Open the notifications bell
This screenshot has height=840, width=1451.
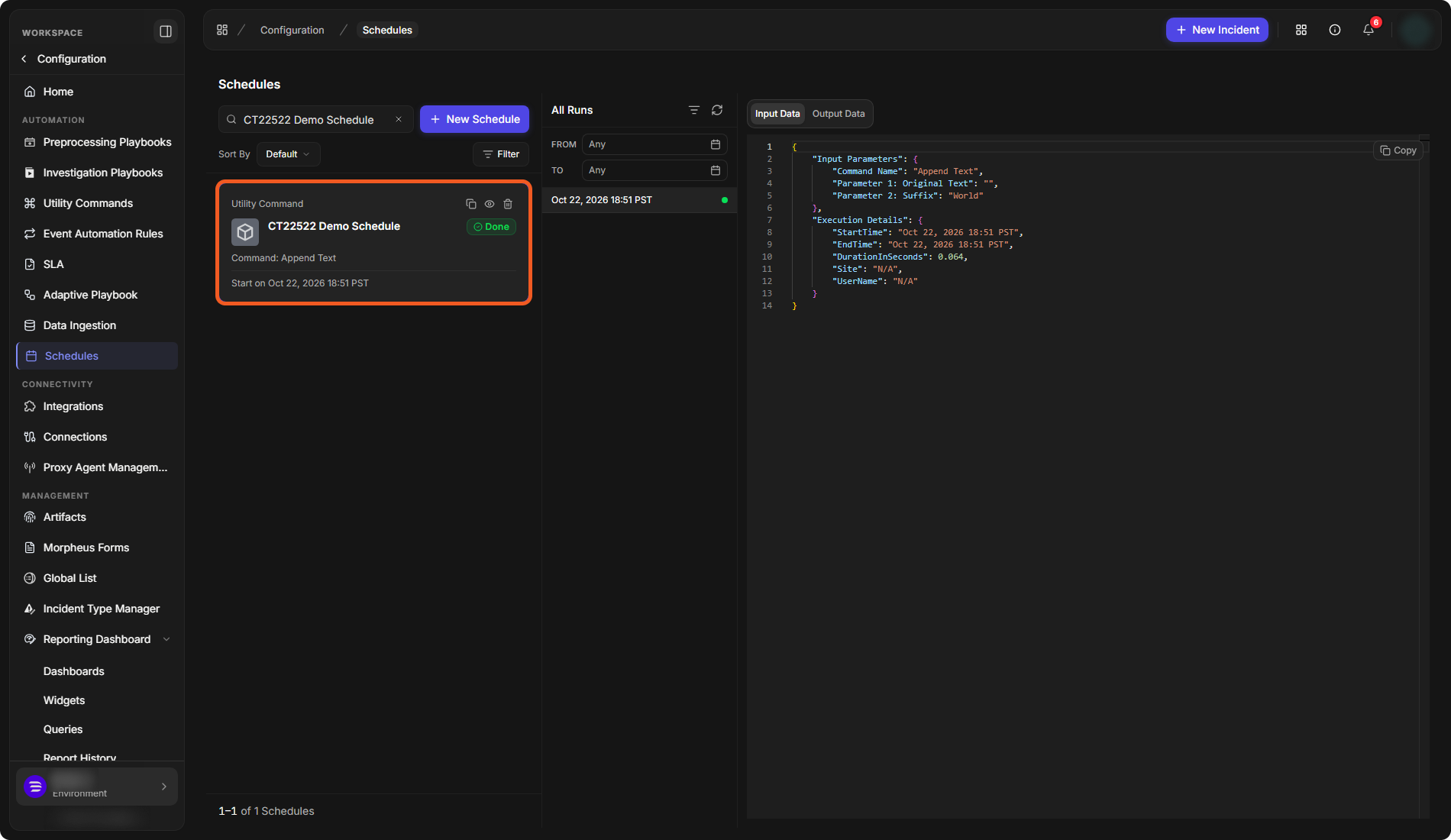pyautogui.click(x=1369, y=30)
